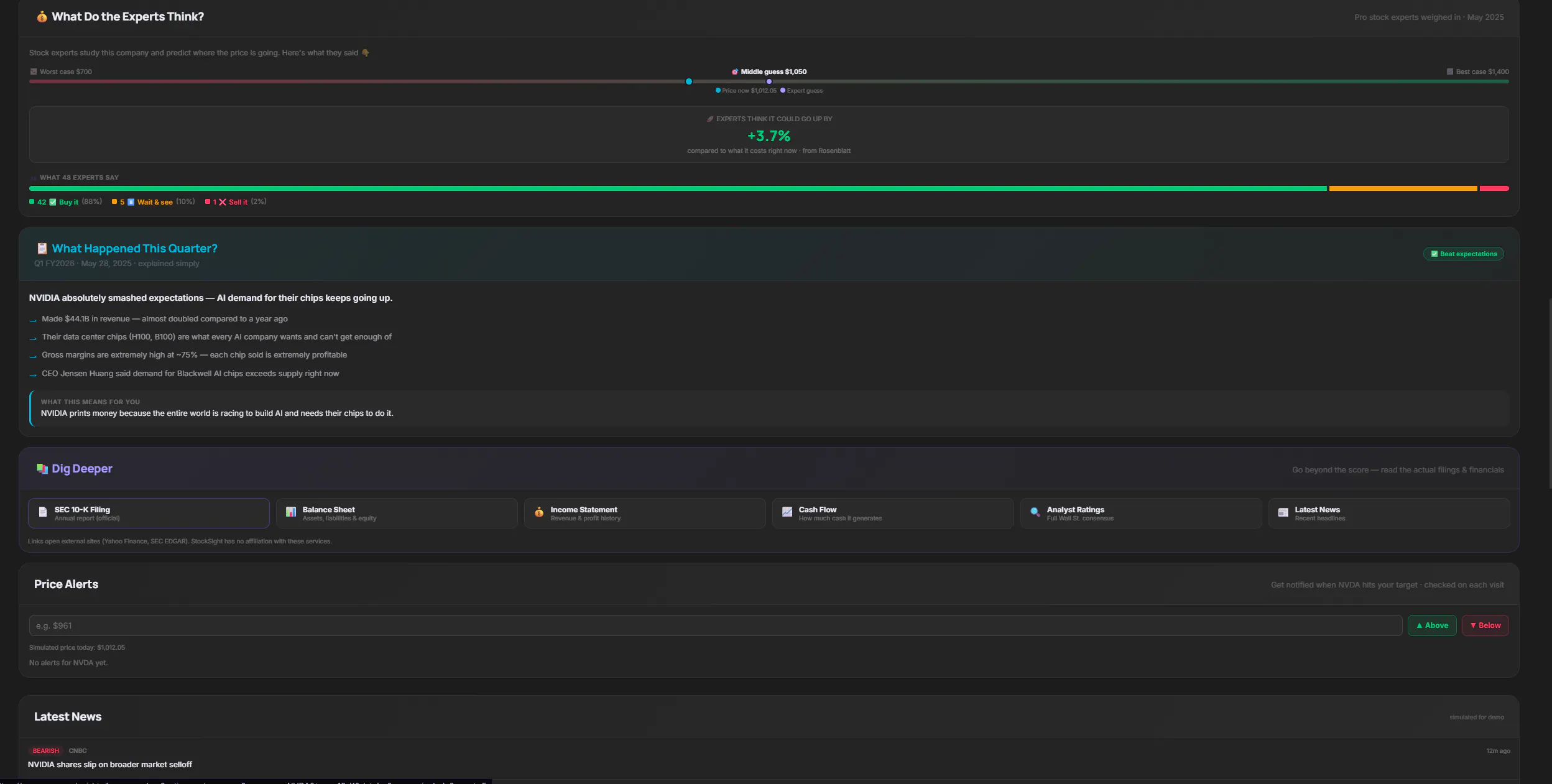This screenshot has height=784, width=1552.
Task: Click the green Buy it ratings bar segment
Action: (x=678, y=188)
